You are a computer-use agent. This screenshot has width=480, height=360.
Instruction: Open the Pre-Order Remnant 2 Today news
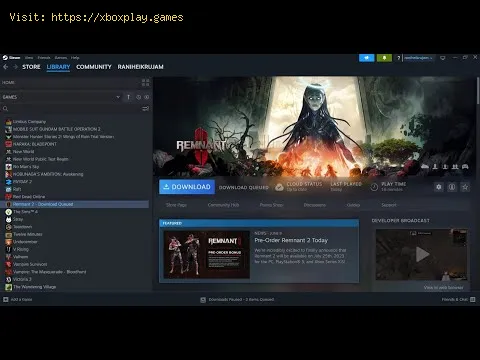pyautogui.click(x=291, y=240)
